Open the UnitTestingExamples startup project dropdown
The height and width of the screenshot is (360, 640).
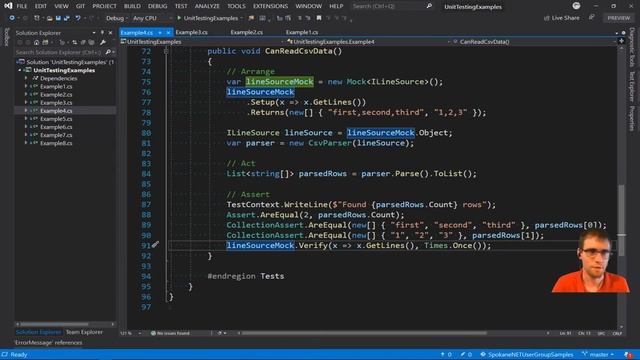[242, 18]
